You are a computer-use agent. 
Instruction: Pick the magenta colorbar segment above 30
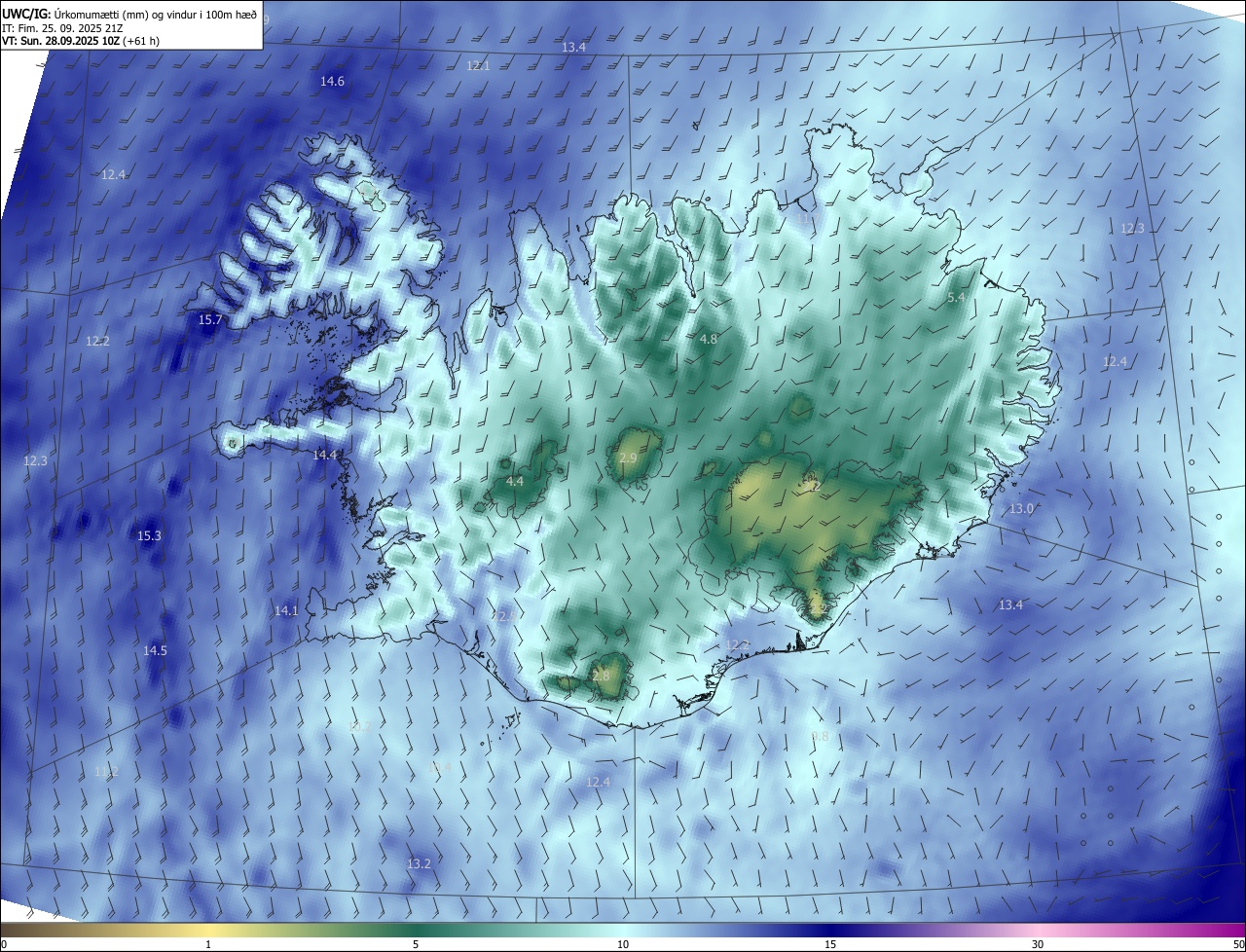[x=1038, y=930]
